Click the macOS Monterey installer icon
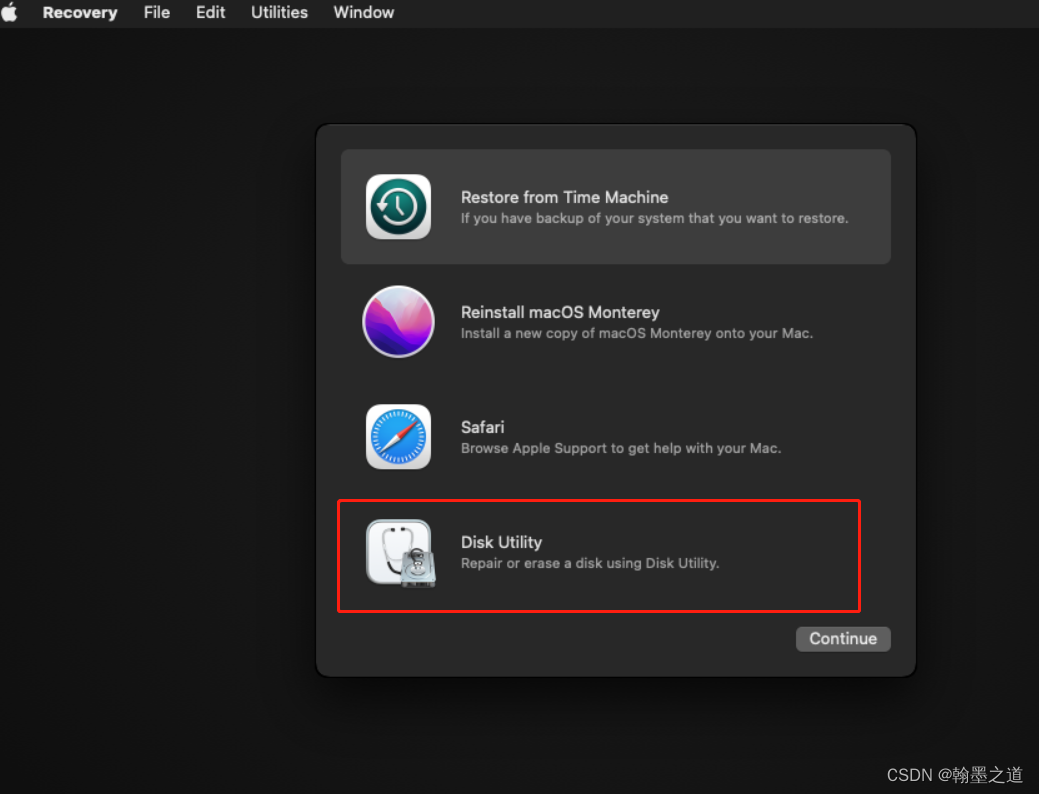This screenshot has width=1039, height=794. click(x=398, y=321)
